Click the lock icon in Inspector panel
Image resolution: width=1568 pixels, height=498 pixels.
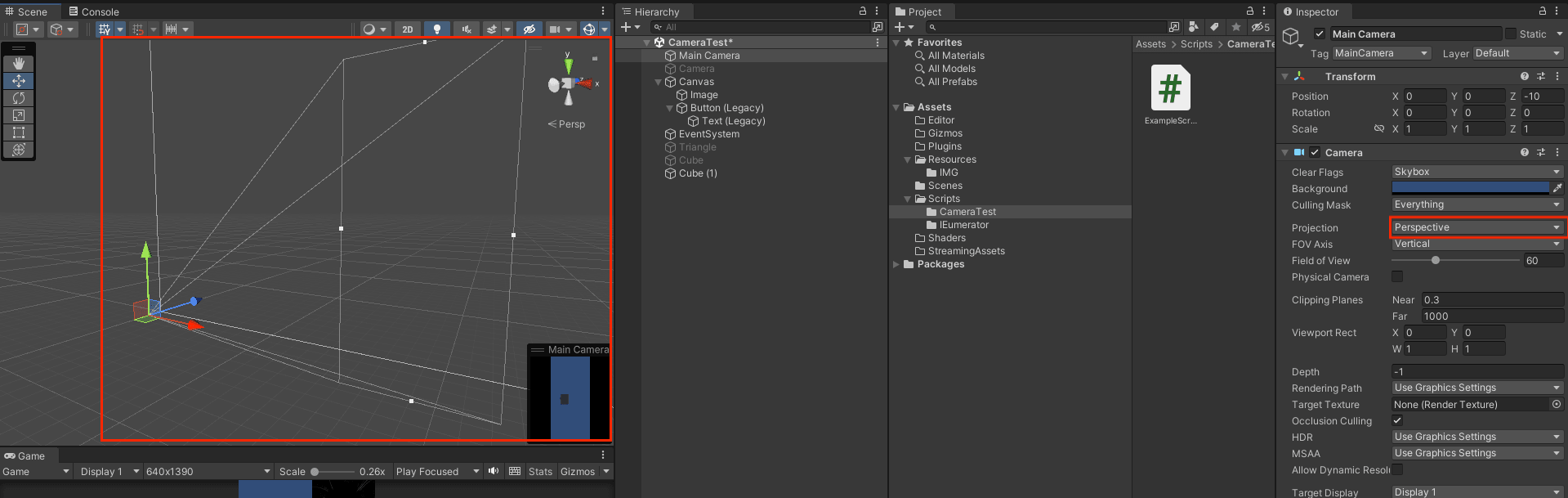1542,11
